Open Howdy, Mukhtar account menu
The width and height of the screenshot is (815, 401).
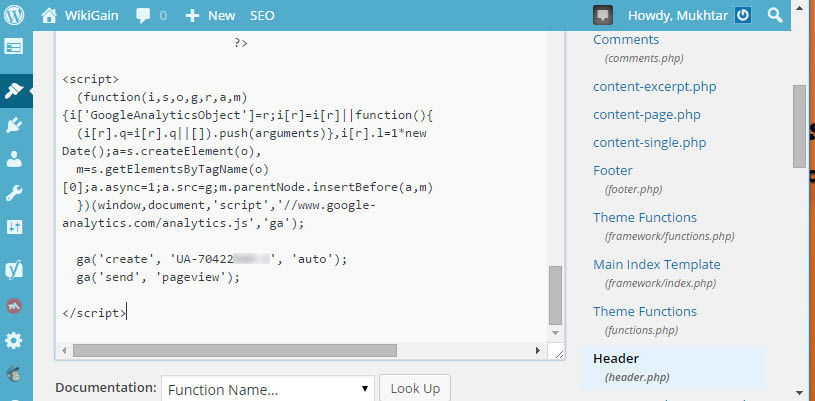pyautogui.click(x=677, y=16)
